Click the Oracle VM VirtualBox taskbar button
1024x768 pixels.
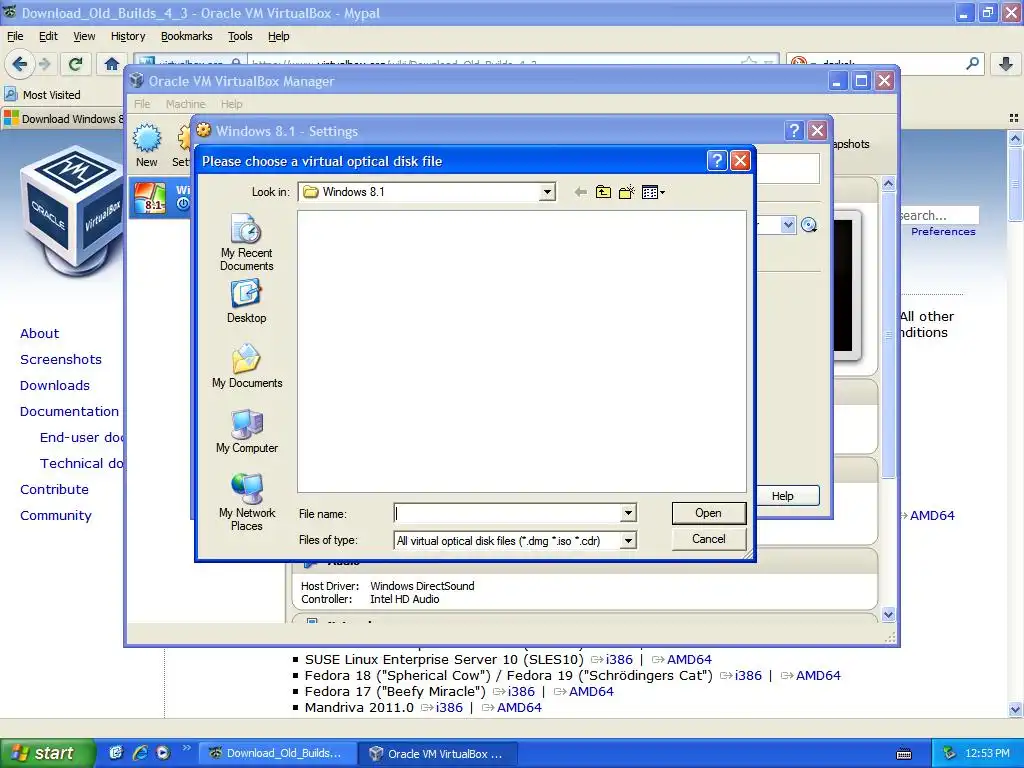(x=439, y=753)
